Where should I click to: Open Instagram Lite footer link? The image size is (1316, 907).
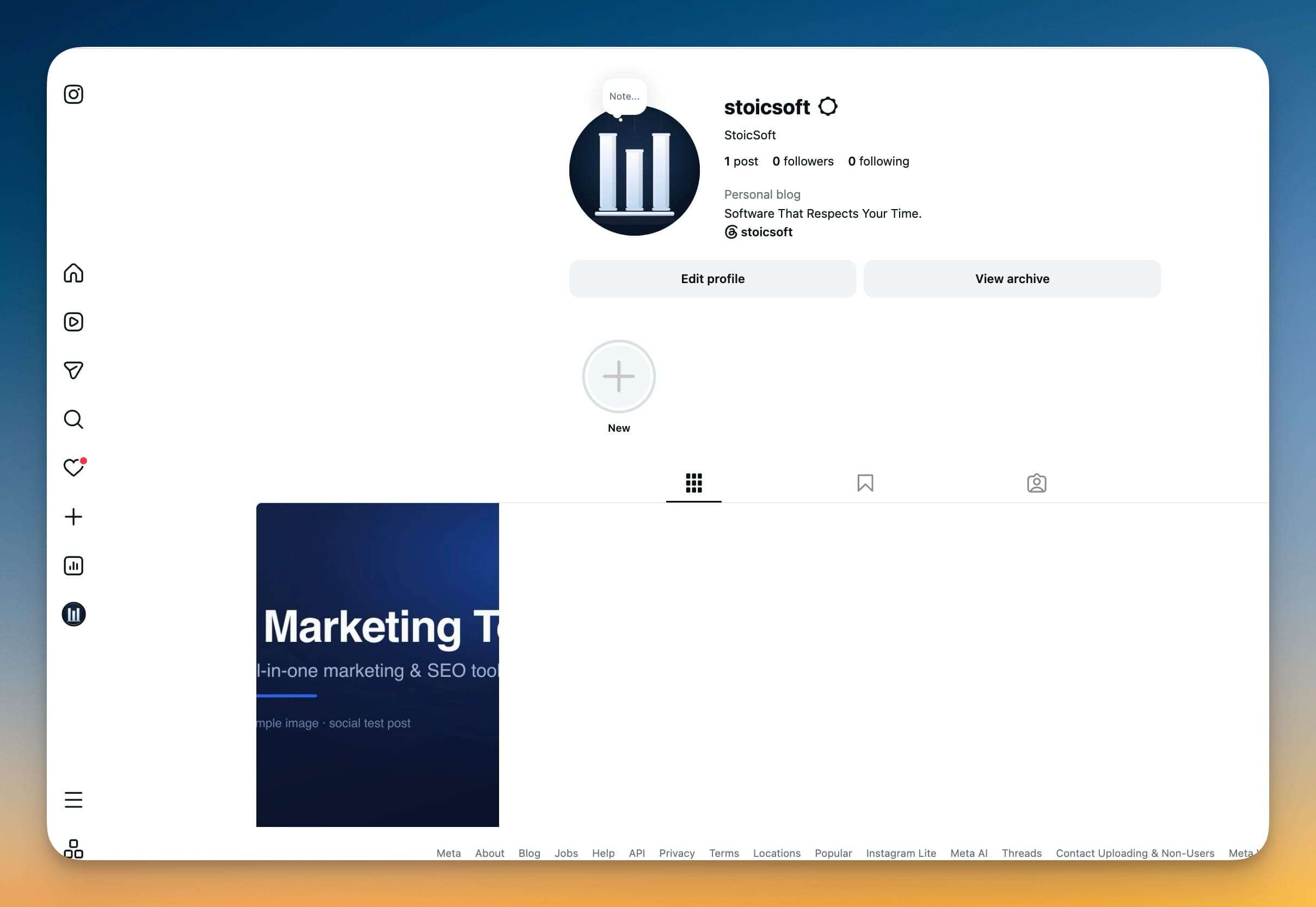901,853
